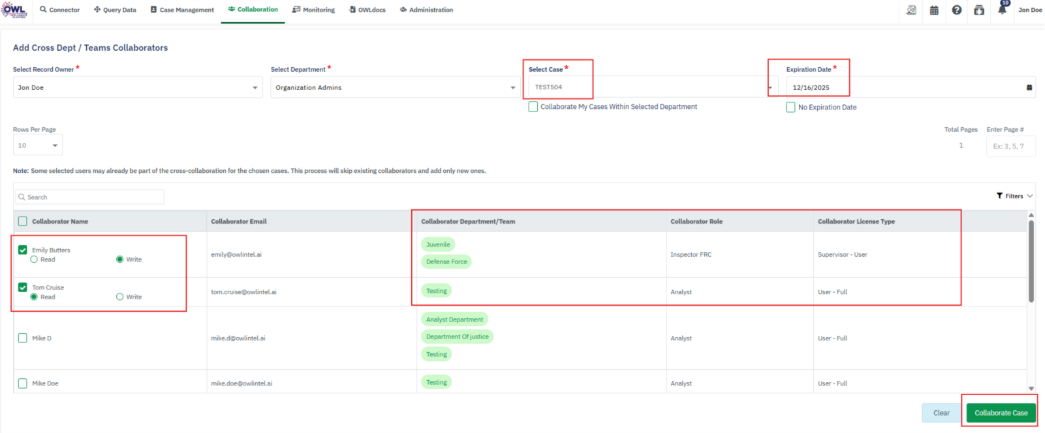Click the OWL logo icon

pyautogui.click(x=15, y=10)
